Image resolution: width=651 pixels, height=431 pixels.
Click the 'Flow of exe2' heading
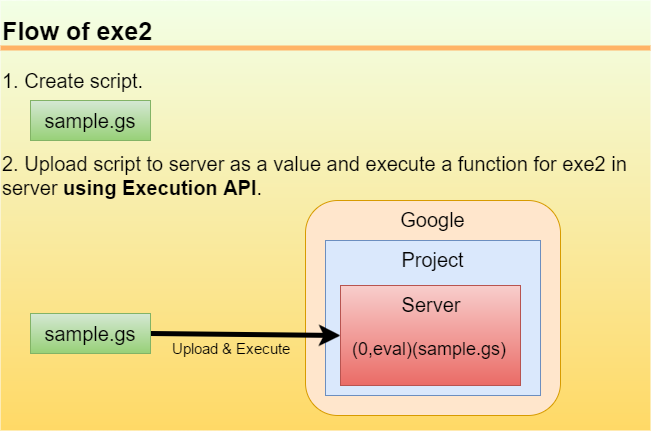77,32
